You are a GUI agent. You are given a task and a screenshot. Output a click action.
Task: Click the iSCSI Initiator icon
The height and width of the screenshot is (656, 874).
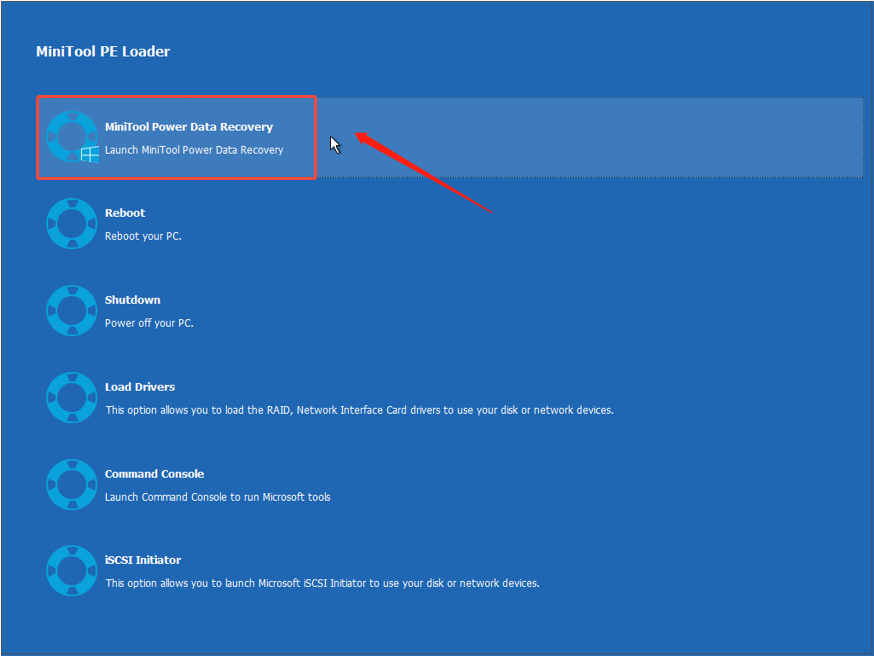point(71,570)
